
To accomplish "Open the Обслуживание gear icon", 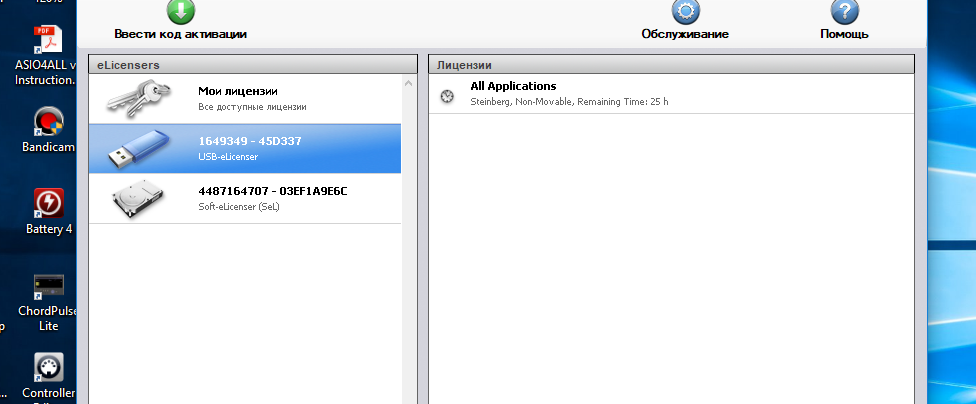I will (x=685, y=11).
